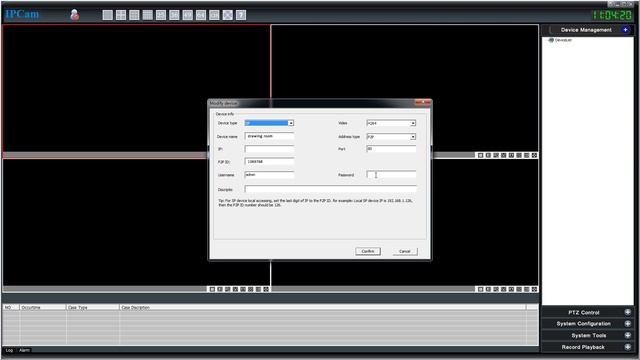Open help via question mark icon
The height and width of the screenshot is (360, 640).
(x=241, y=15)
